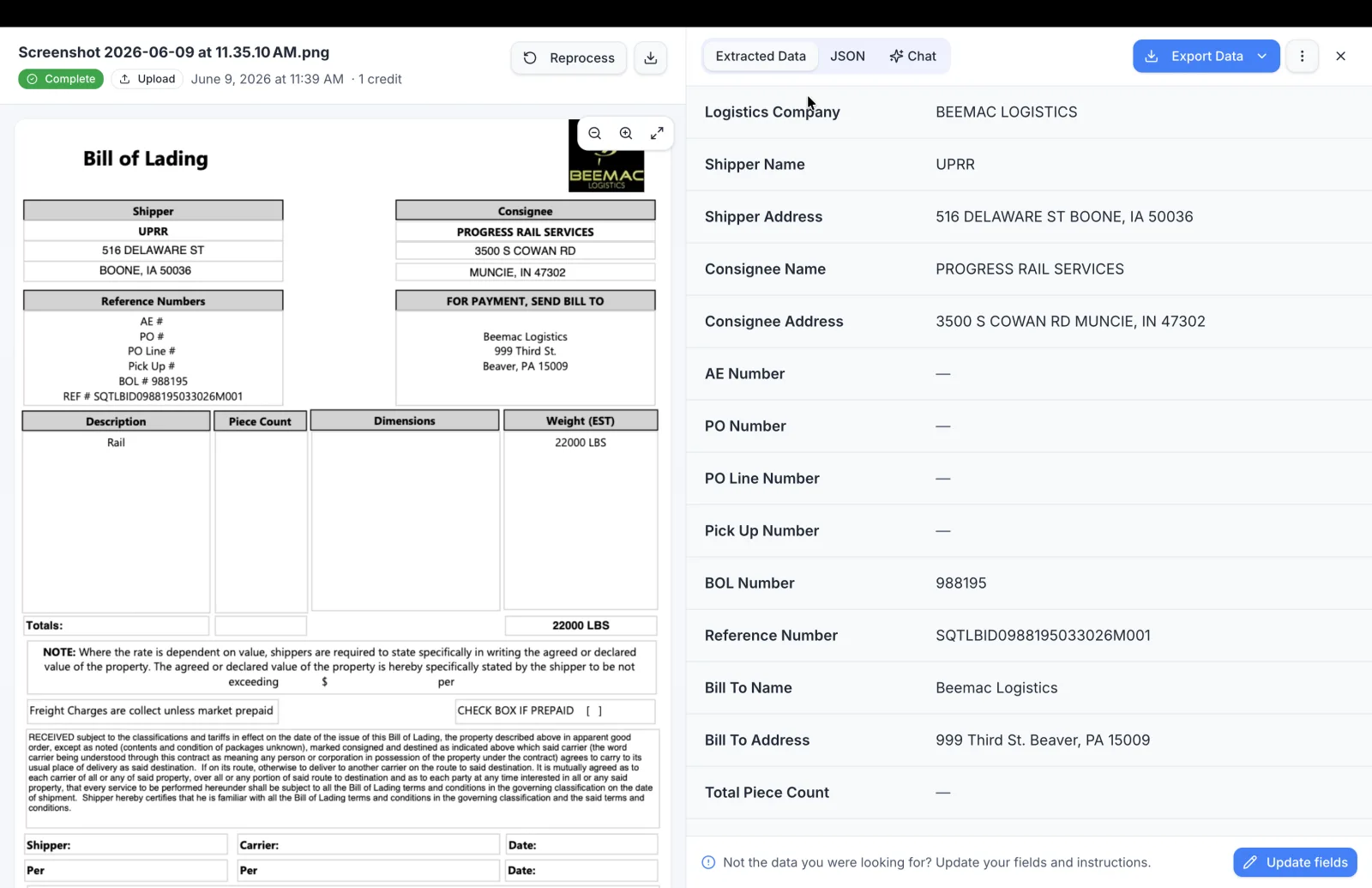Click the Complete status badge
The width and height of the screenshot is (1372, 888).
tap(61, 79)
